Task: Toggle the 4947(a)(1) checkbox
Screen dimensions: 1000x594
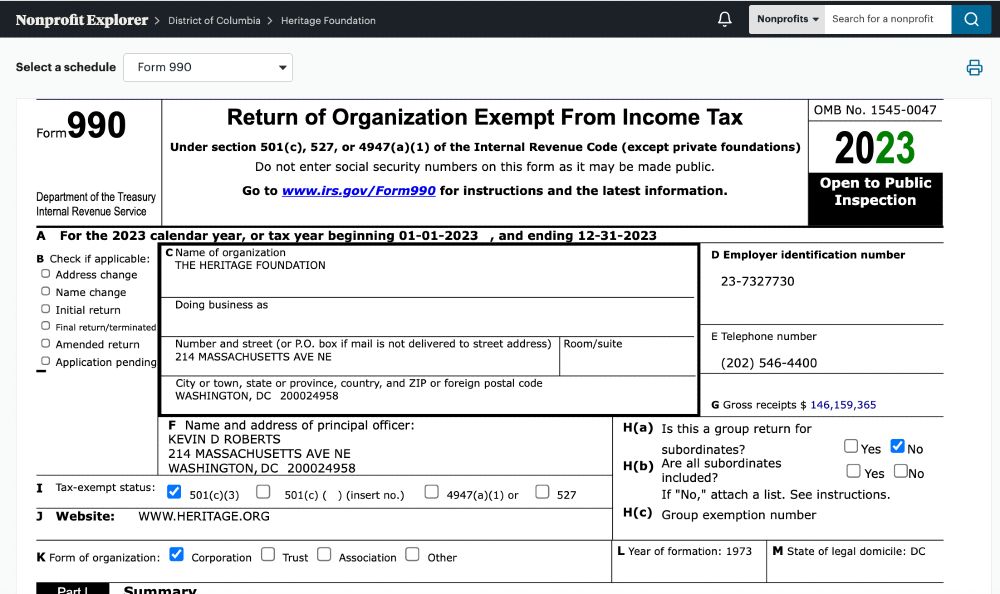Action: (x=431, y=492)
